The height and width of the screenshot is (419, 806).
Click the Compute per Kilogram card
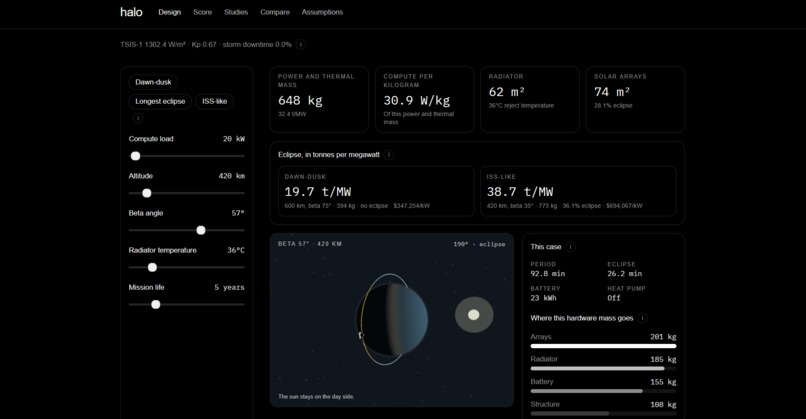click(x=425, y=99)
